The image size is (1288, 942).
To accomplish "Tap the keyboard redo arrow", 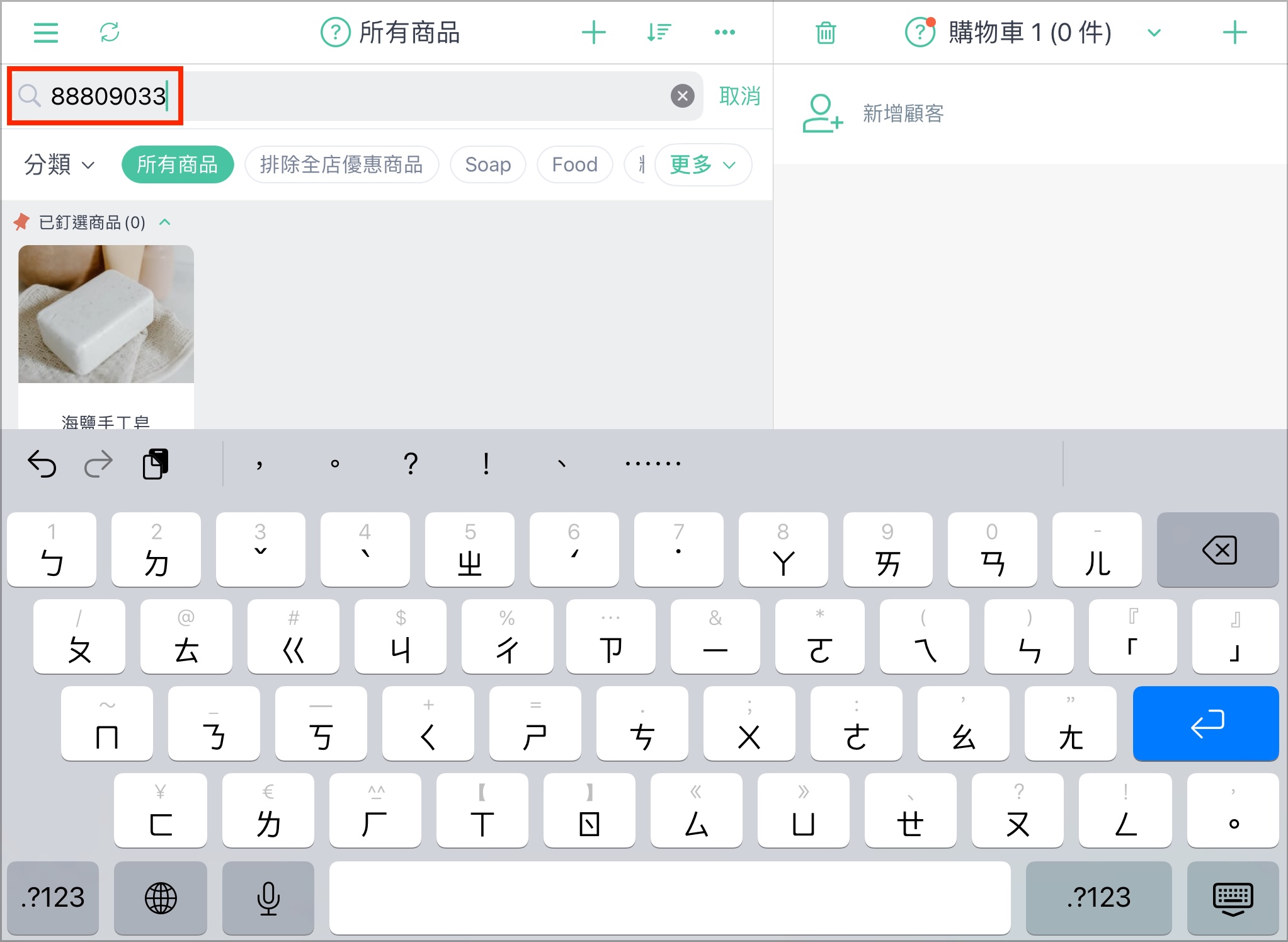I will click(x=98, y=464).
